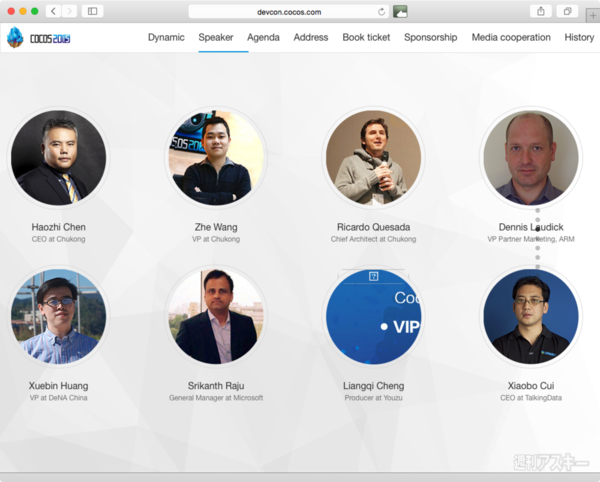Image resolution: width=600 pixels, height=482 pixels.
Task: Click 'VP at Chukong' subtitle
Action: 216,239
